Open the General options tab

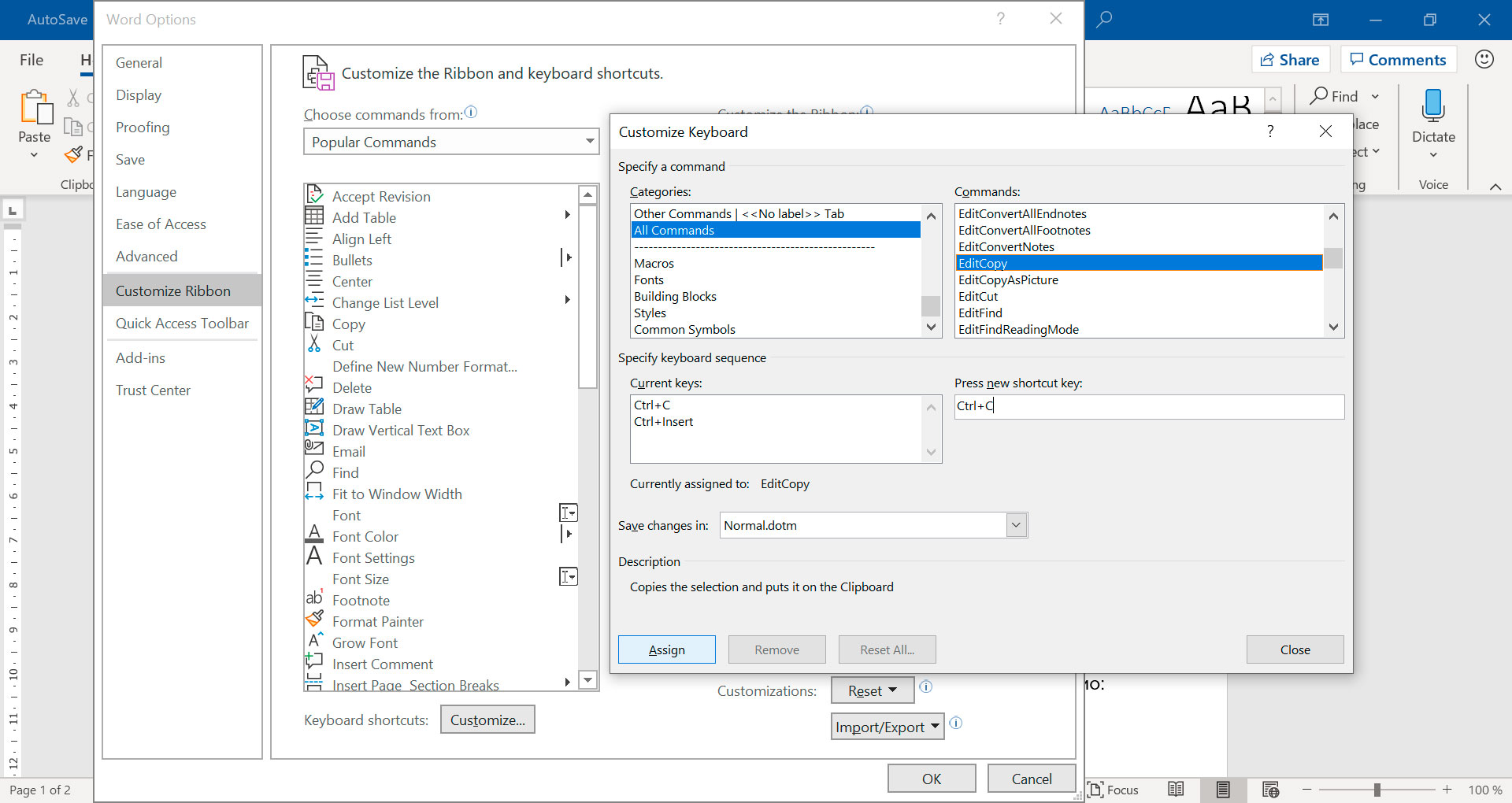pos(139,62)
